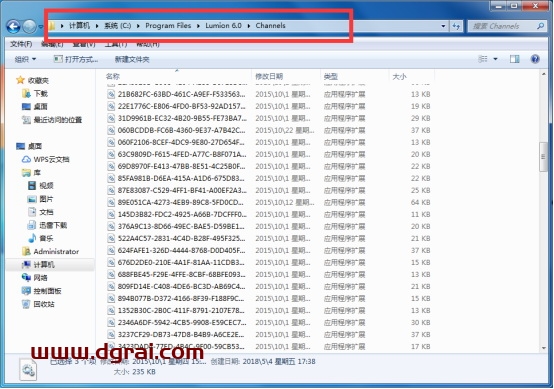Click the vertical scrollbar thumb

click(x=543, y=157)
